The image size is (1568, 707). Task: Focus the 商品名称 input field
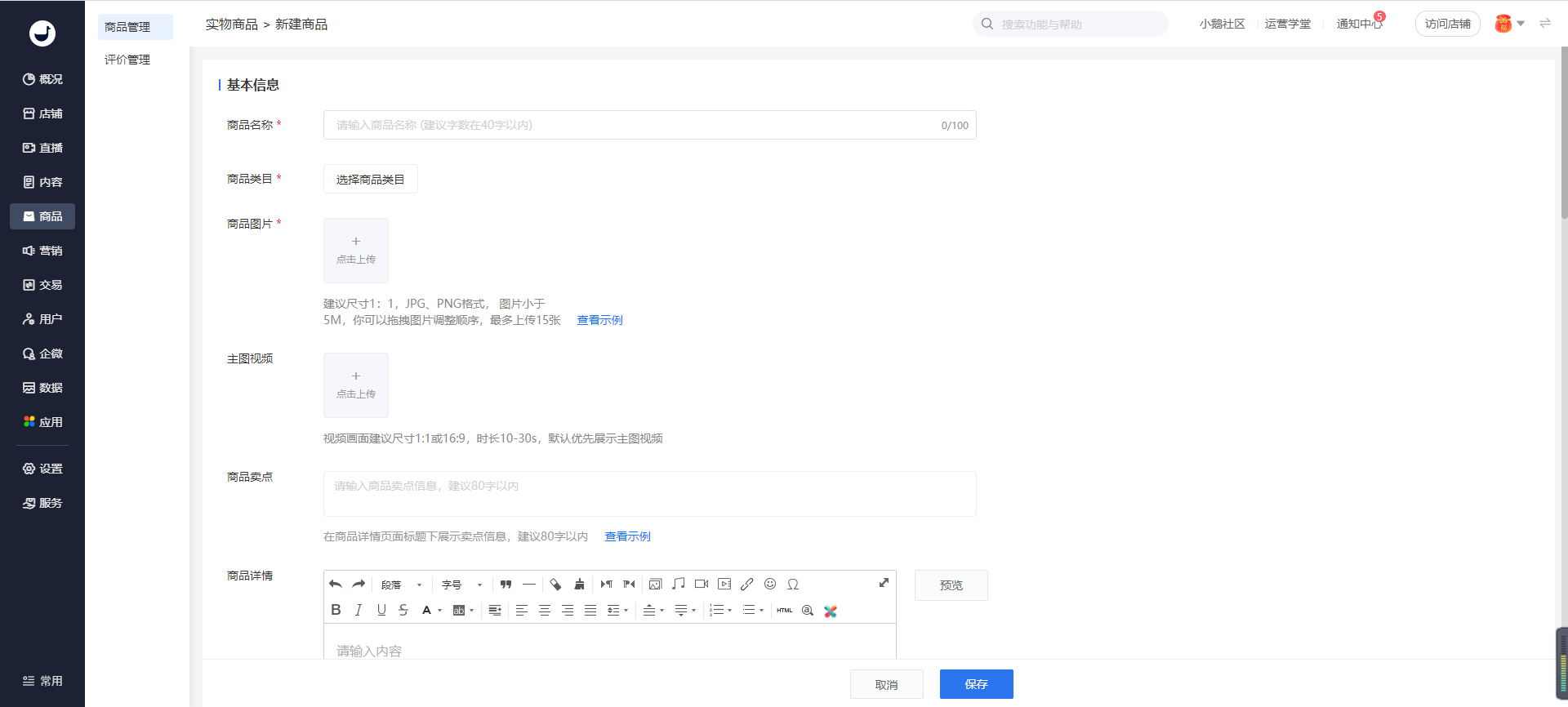pos(650,125)
